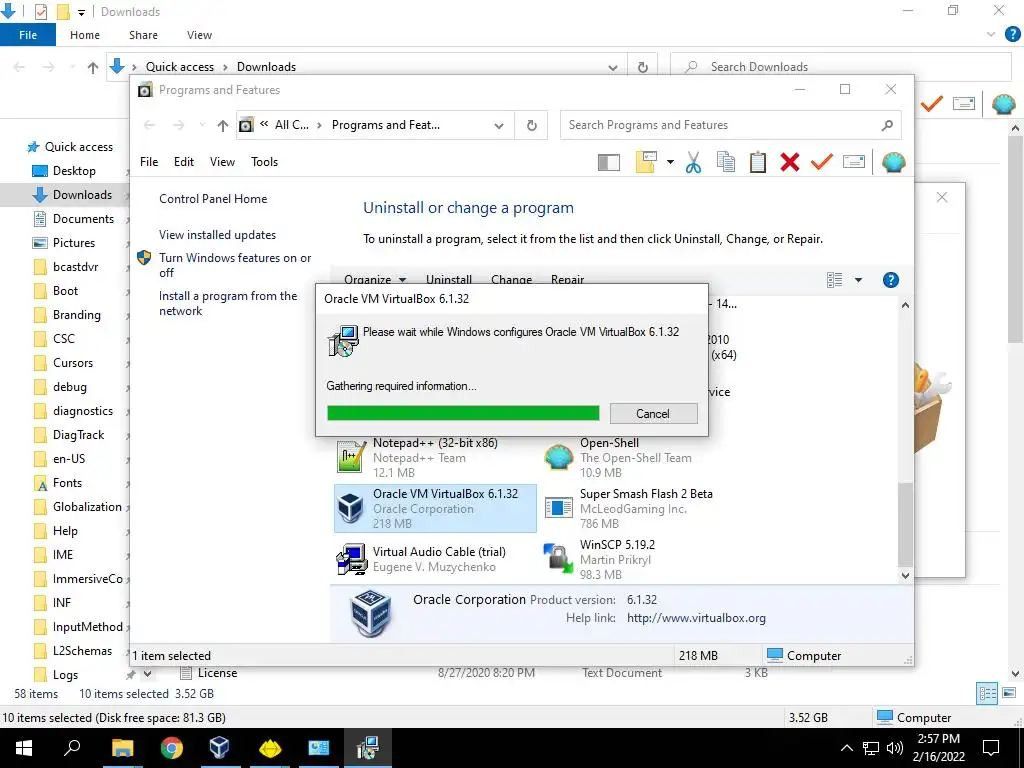
Task: Click the Copy icon in Programs and Features toolbar
Action: tap(726, 162)
